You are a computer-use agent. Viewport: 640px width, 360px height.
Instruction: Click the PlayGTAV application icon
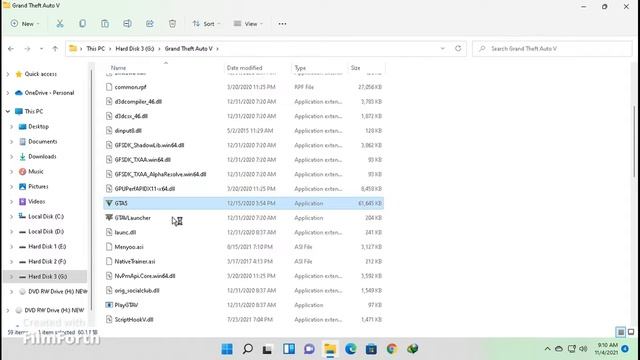[x=109, y=305]
